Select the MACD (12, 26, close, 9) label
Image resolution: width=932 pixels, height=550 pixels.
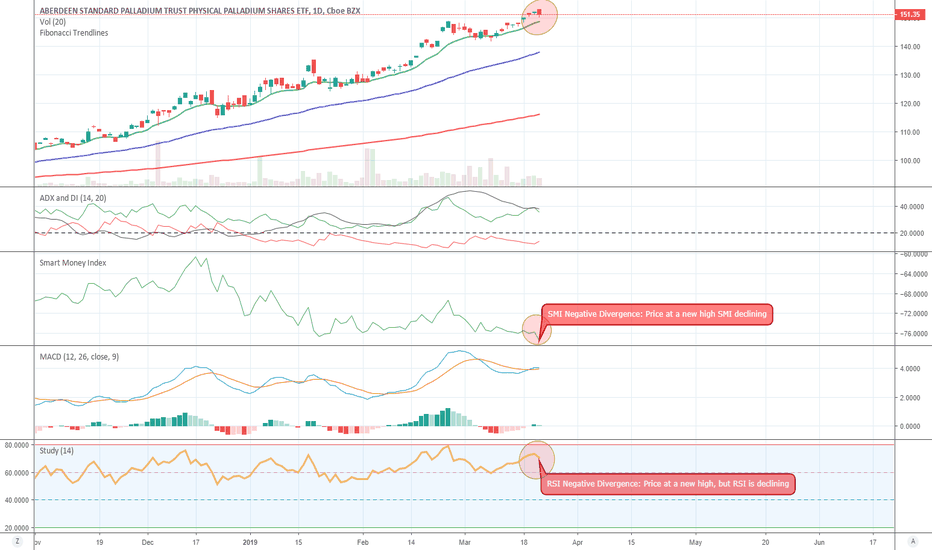79,357
